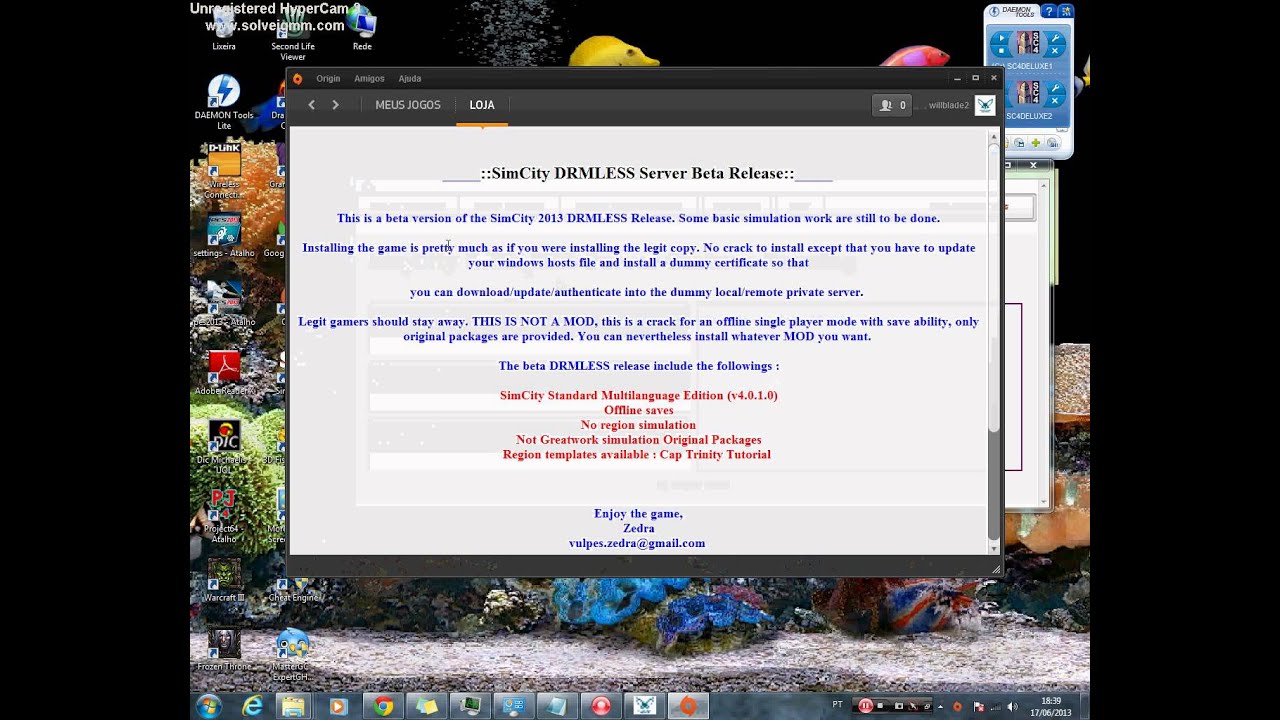
Task: Select the Warcraft III desktop icon
Action: point(224,580)
